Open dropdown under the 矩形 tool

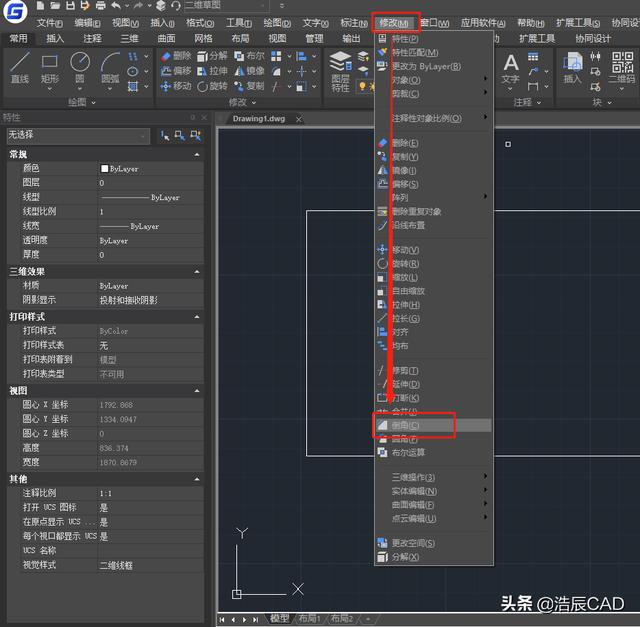[49, 89]
